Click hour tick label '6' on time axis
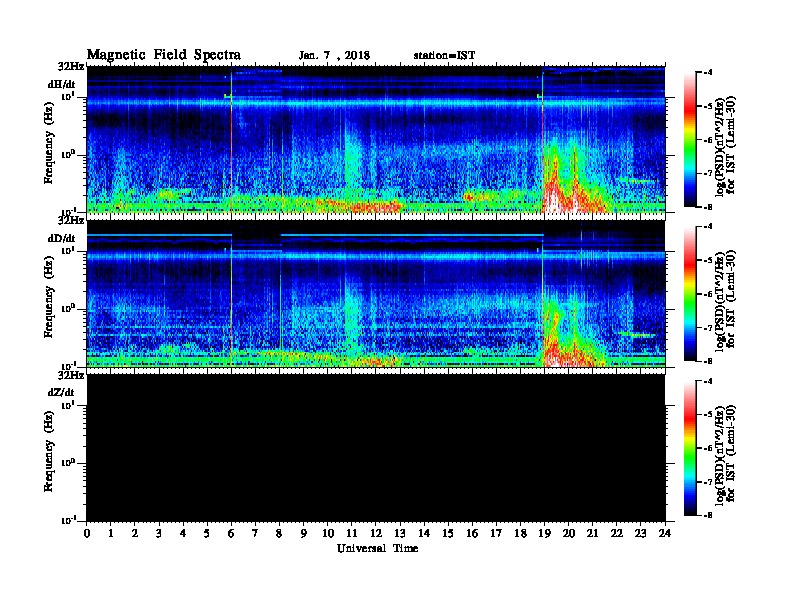 click(231, 534)
